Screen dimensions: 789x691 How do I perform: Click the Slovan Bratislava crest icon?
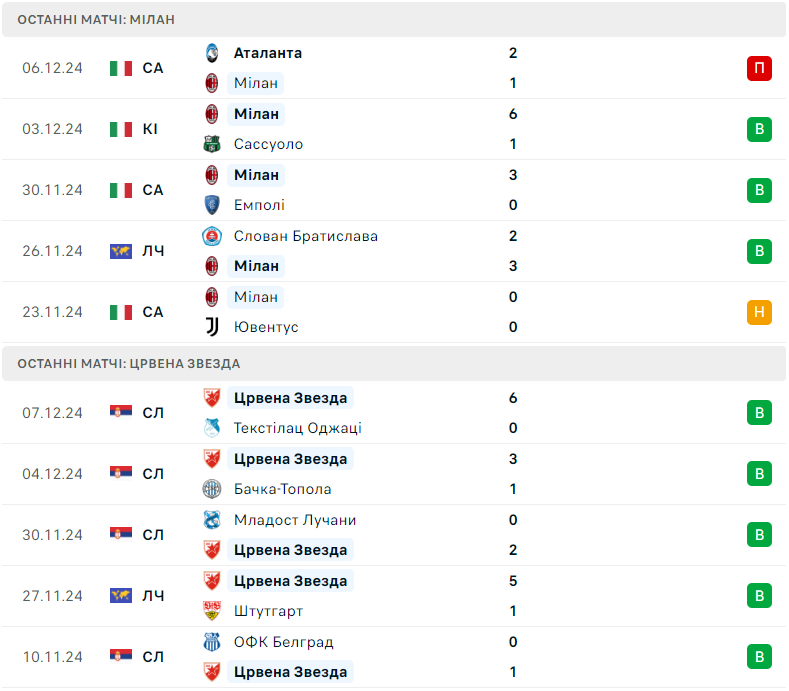[x=212, y=236]
